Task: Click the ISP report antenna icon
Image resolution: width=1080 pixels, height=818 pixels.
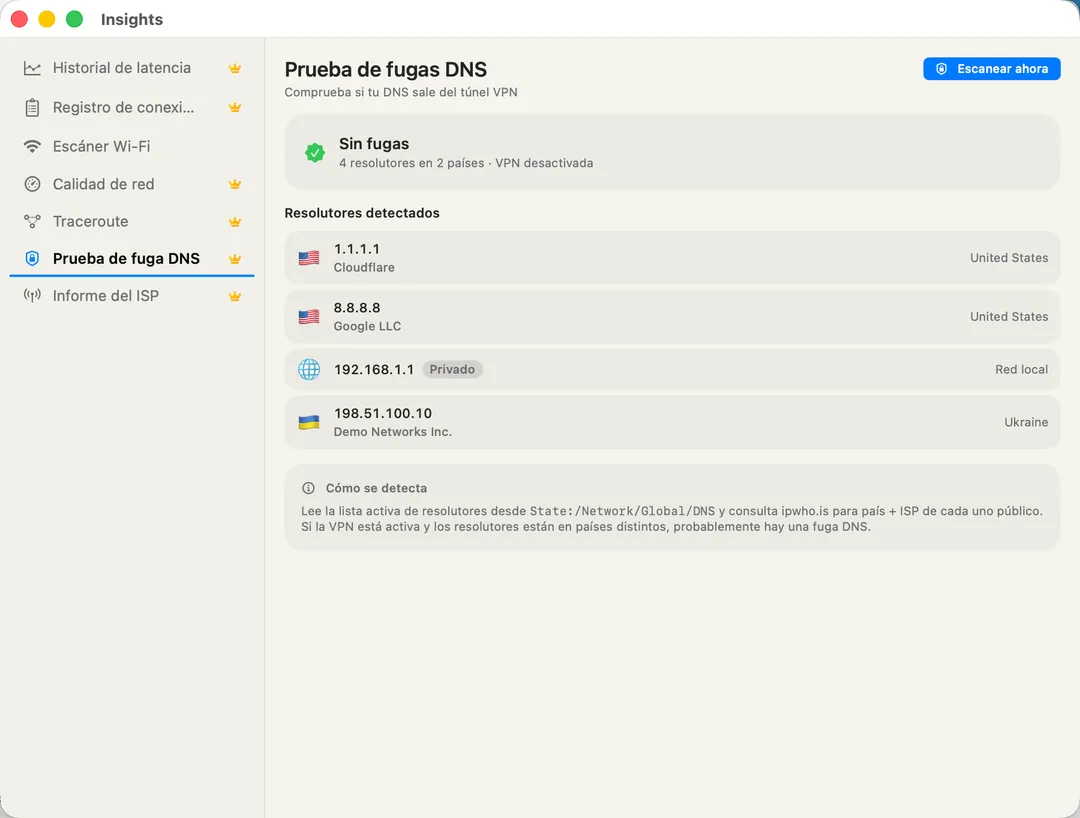Action: coord(32,295)
